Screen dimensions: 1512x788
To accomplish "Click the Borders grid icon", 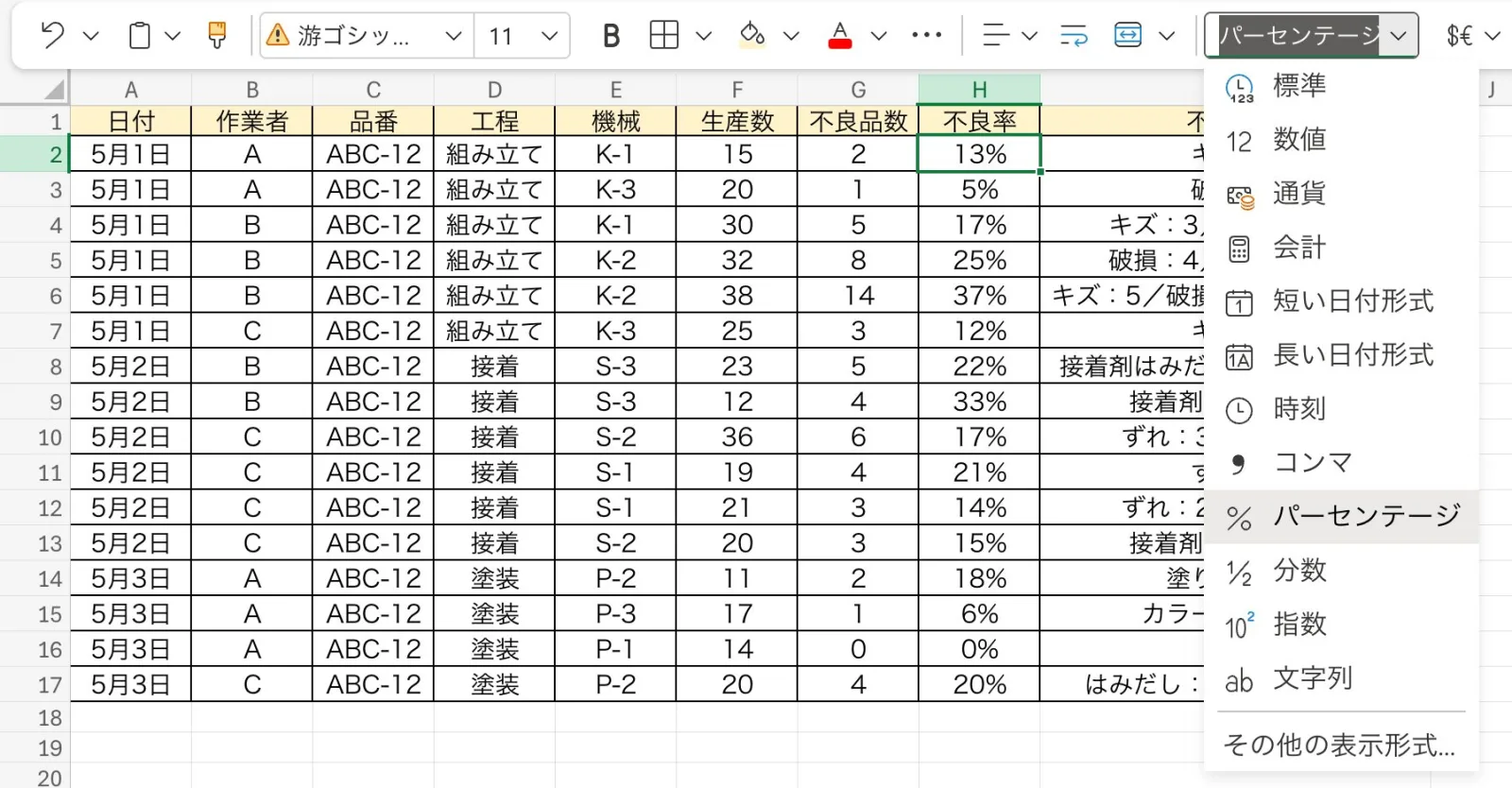I will pyautogui.click(x=664, y=36).
